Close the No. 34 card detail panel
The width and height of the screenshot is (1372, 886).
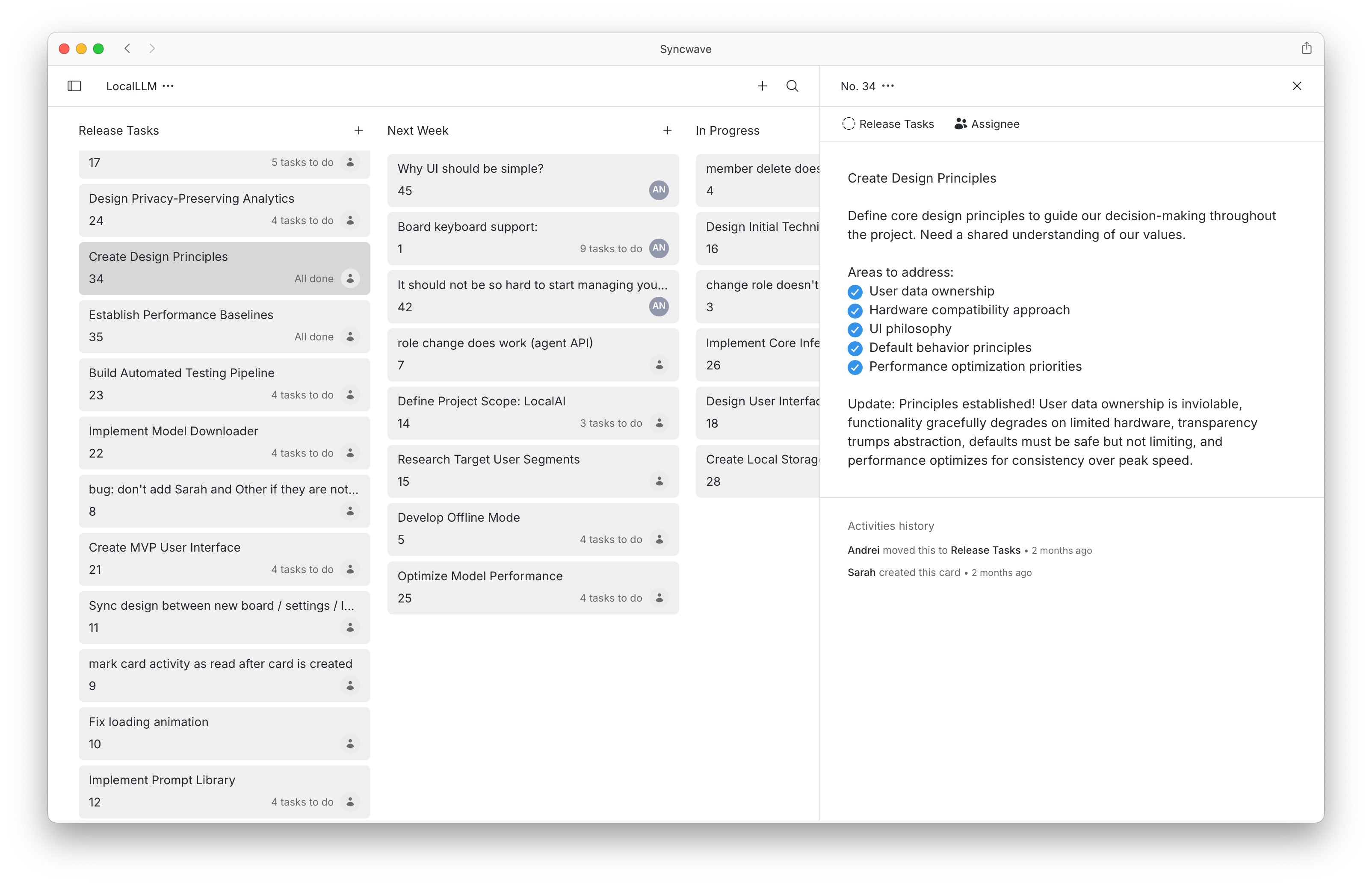click(x=1297, y=86)
